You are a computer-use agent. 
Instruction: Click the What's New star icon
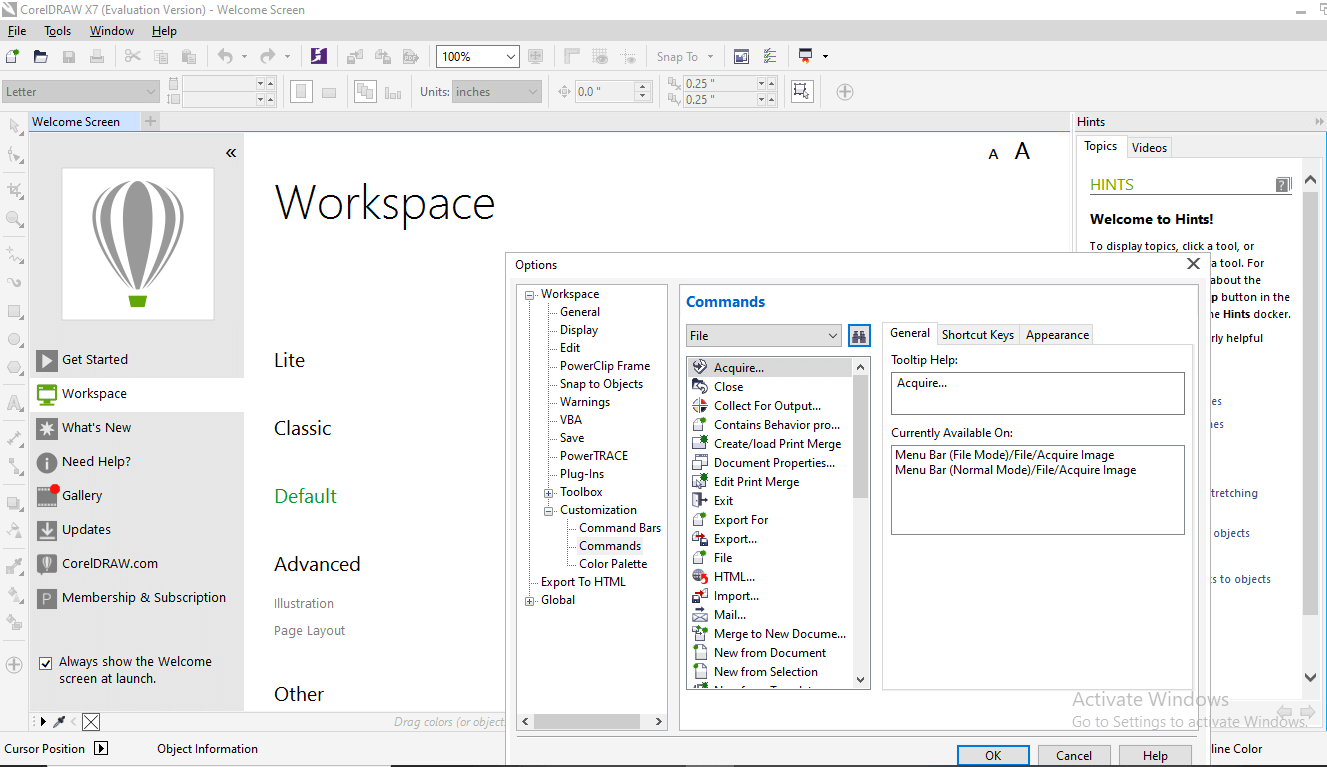point(47,428)
